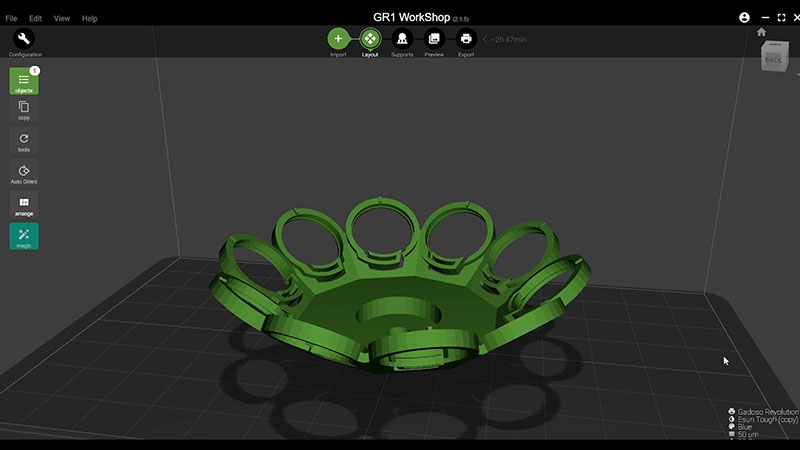
Task: Open the Configuration wrench icon
Action: [x=24, y=39]
